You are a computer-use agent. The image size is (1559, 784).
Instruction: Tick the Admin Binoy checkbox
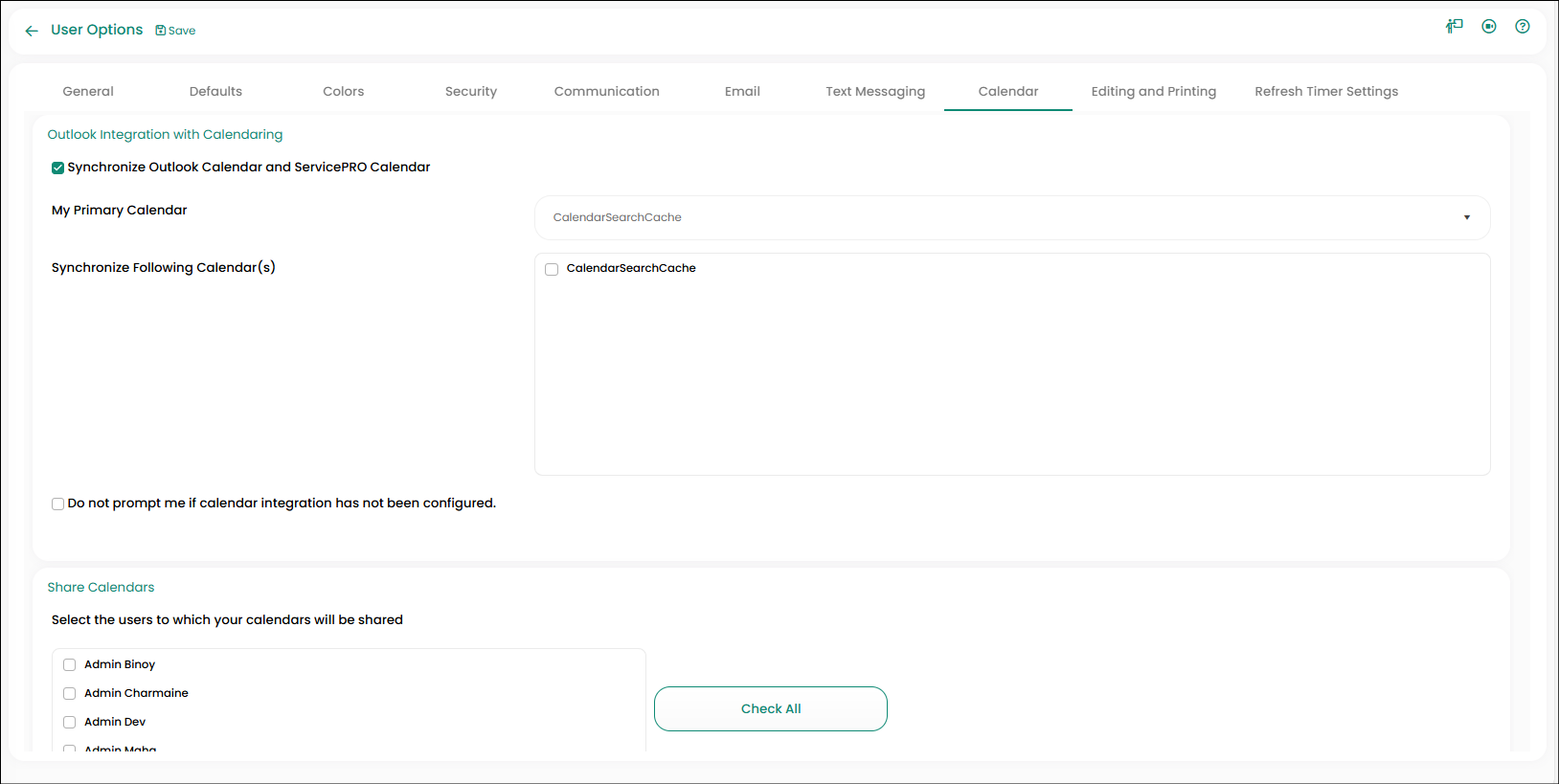(70, 664)
